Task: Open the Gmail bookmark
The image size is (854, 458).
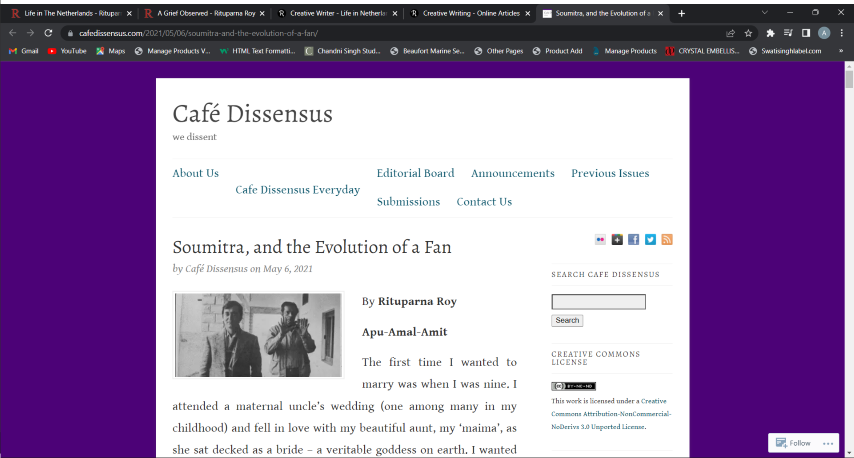Action: 24,51
